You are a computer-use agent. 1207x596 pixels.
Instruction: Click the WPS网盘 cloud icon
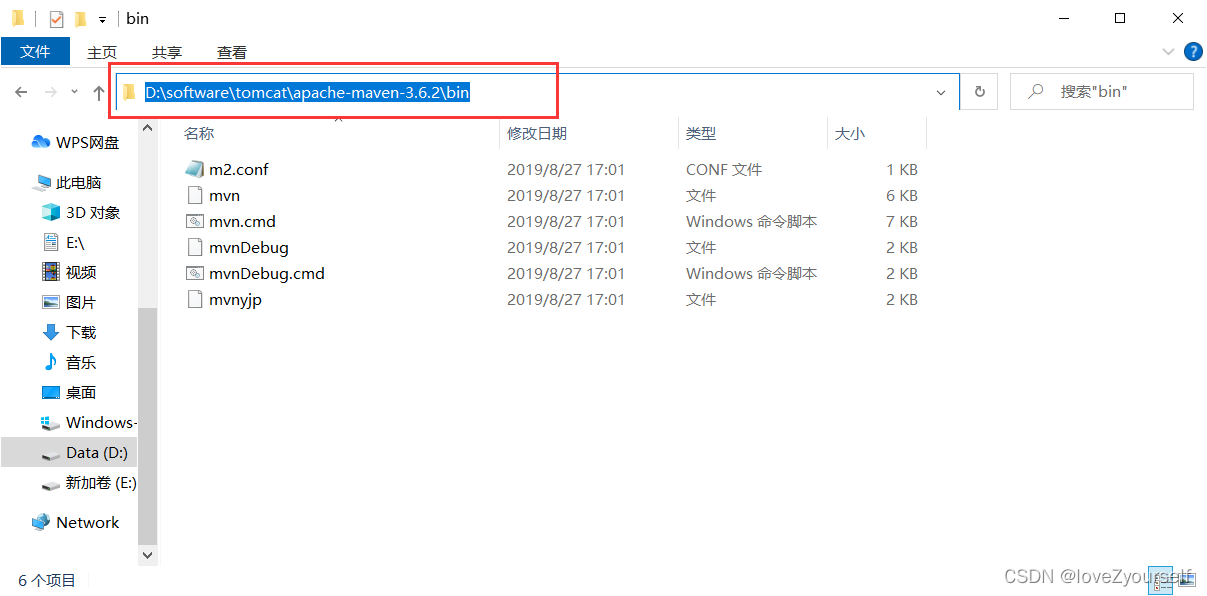(x=41, y=142)
